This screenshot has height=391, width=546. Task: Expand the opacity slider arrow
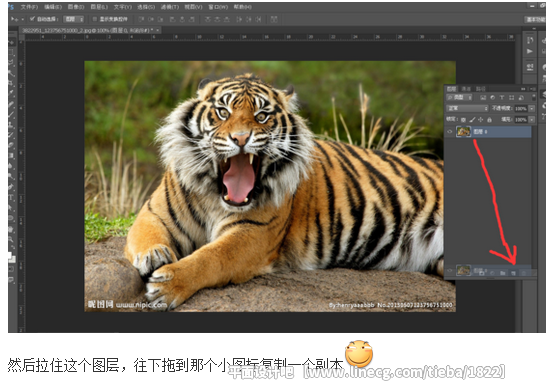pos(532,109)
